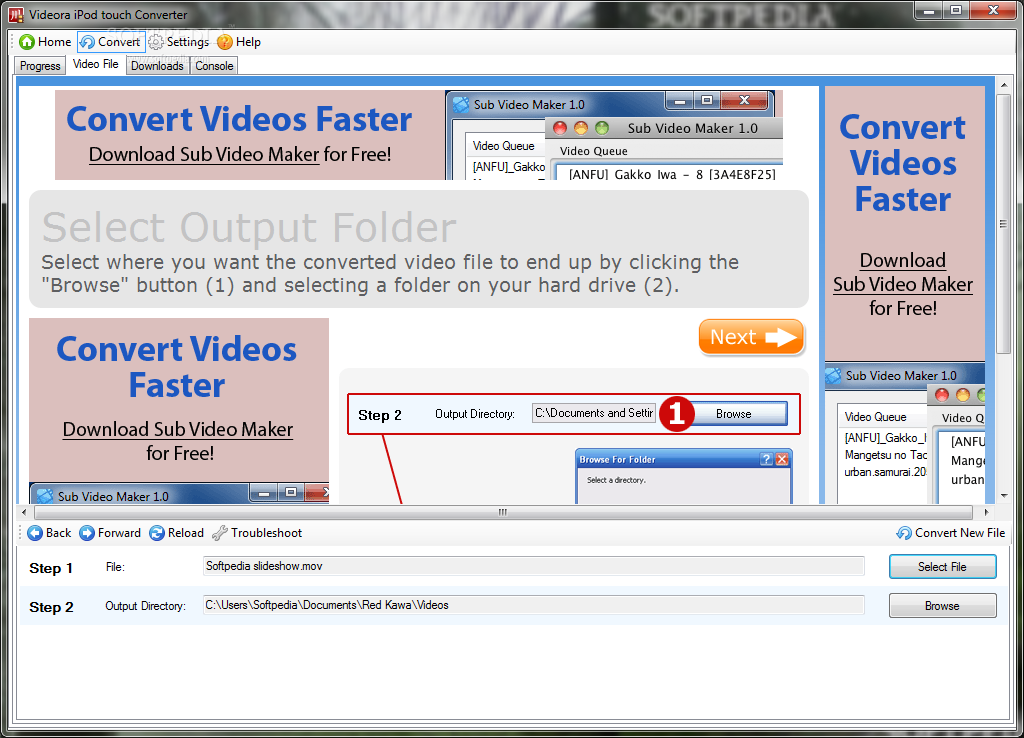This screenshot has height=738, width=1024.
Task: Click the 'Select Output Folder' heading
Action: pyautogui.click(x=249, y=227)
